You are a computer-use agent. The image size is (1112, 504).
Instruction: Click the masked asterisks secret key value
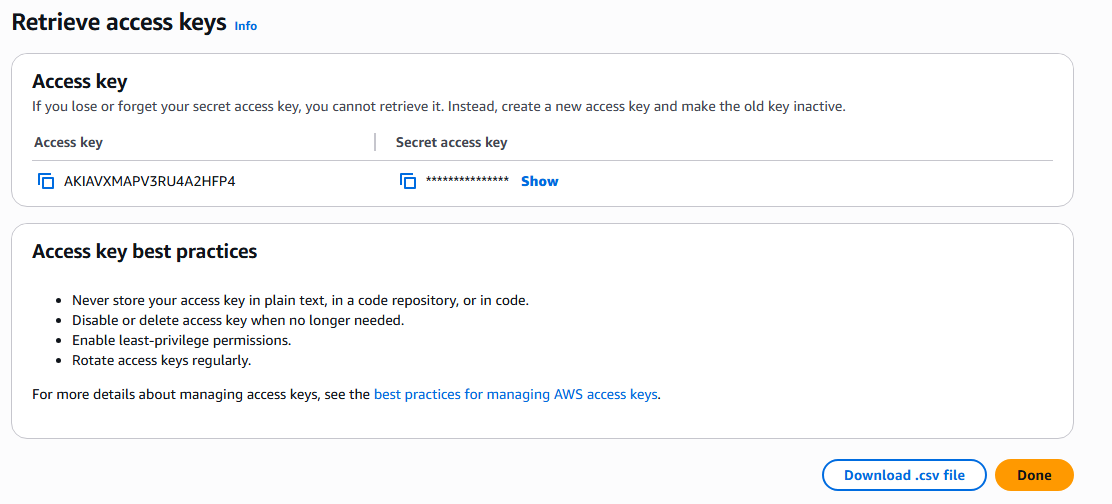coord(467,180)
